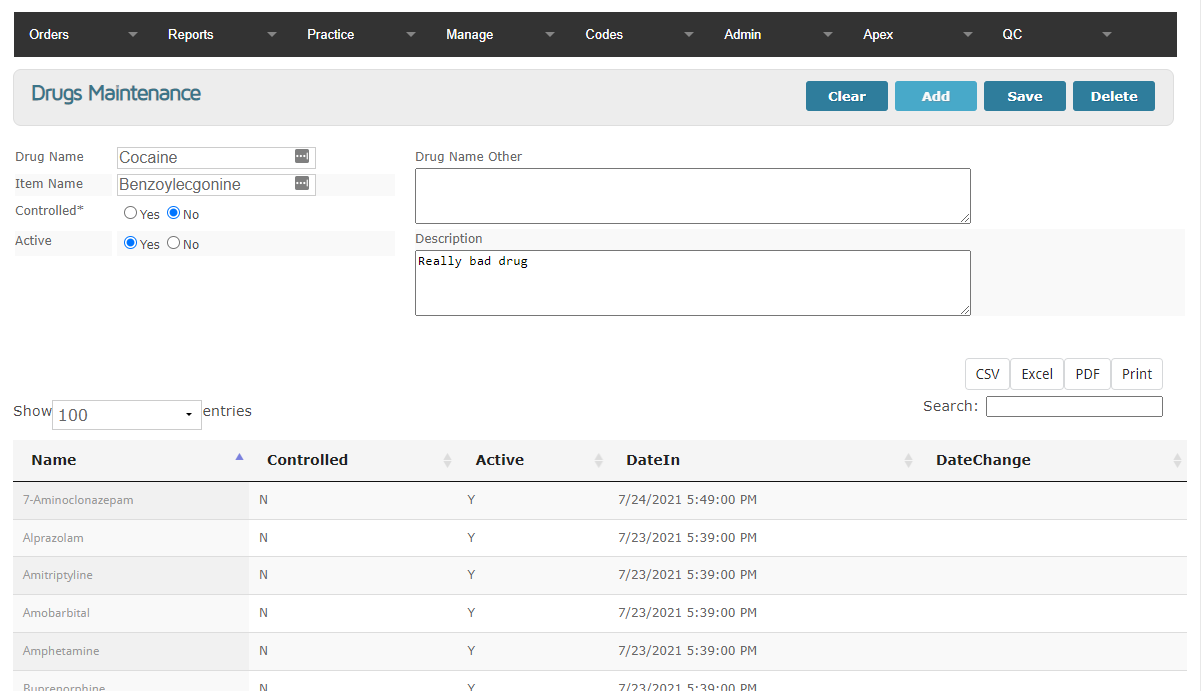The height and width of the screenshot is (691, 1201).
Task: Print the drugs table
Action: [1137, 374]
